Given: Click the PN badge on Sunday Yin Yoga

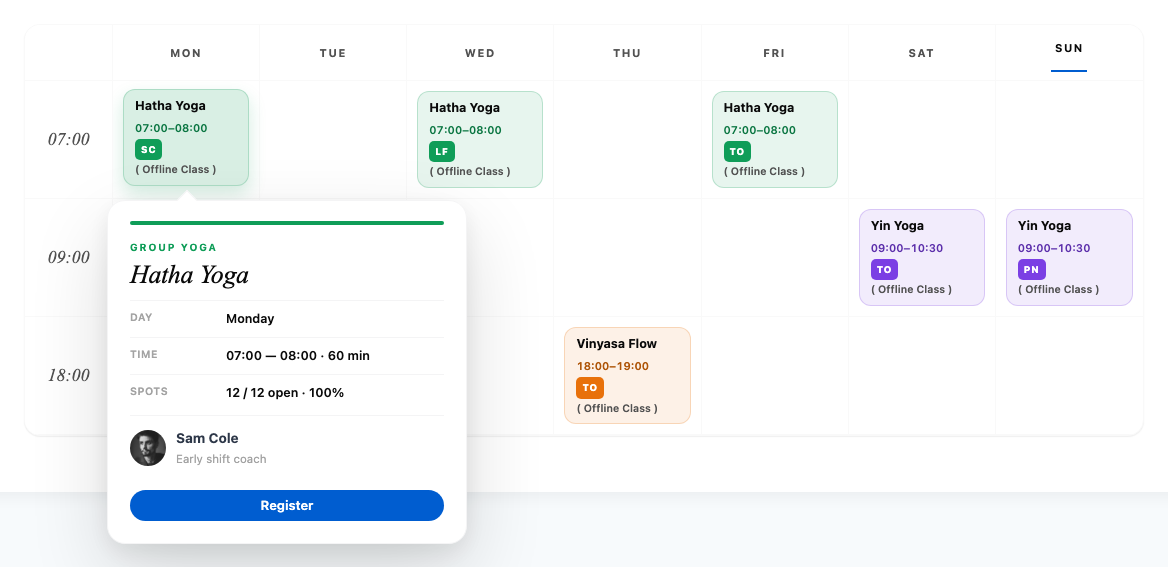Looking at the screenshot, I should coord(1032,270).
